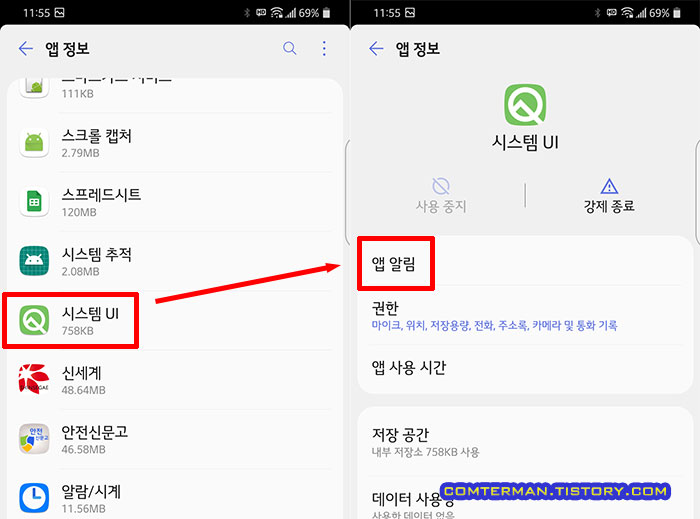Tap picture notification icon in left status bar
Viewport: 700px width, 519px height.
tap(59, 12)
